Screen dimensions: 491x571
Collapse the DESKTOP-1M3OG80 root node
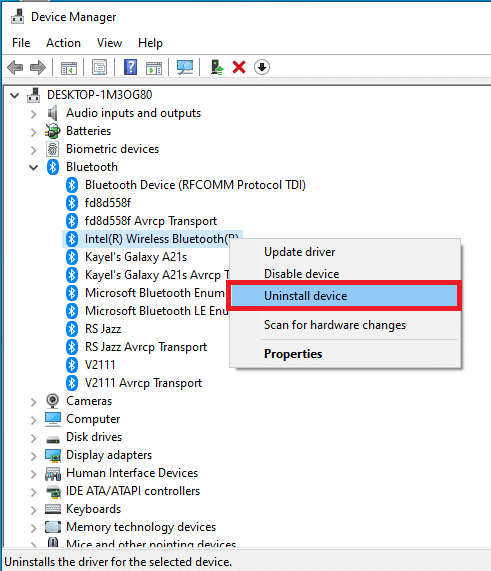(x=15, y=96)
